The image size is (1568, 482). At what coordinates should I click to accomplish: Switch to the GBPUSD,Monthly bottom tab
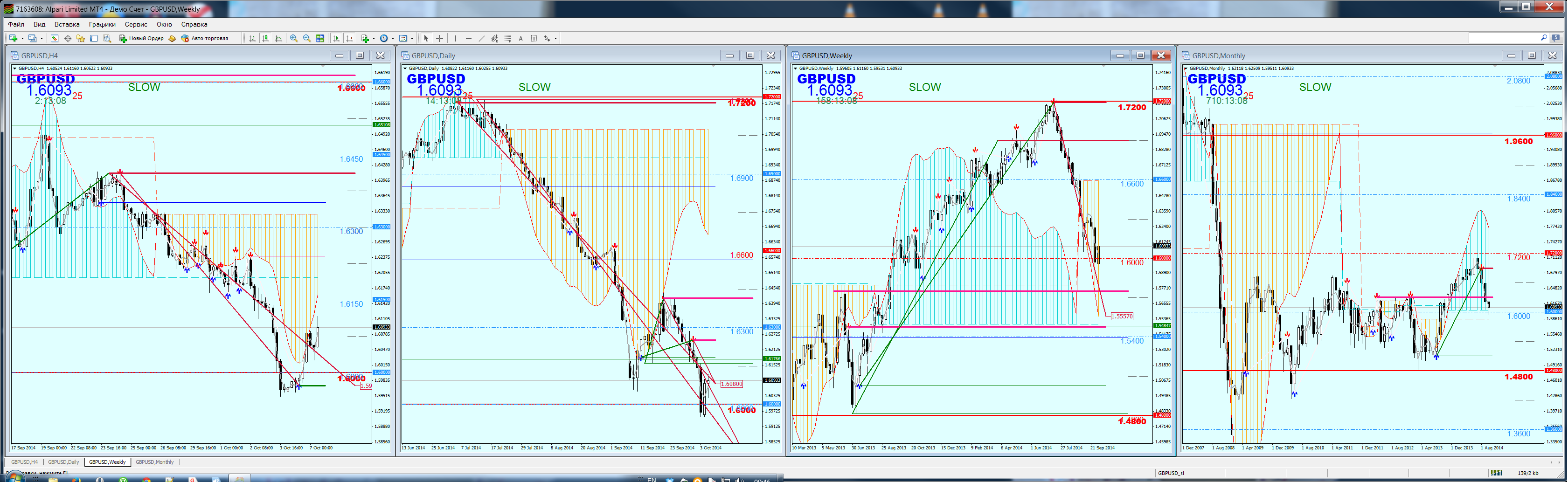[155, 462]
